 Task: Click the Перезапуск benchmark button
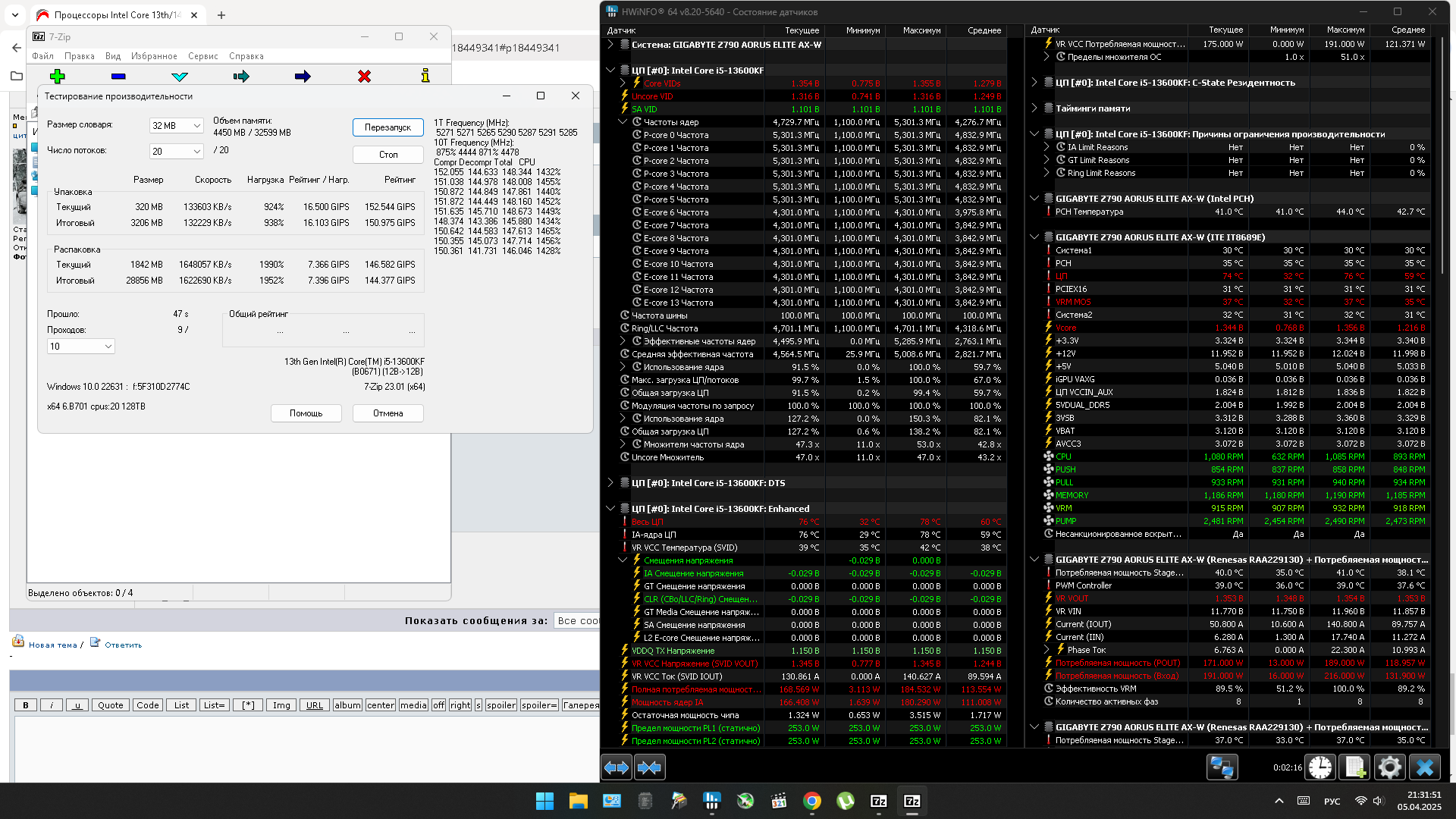(x=388, y=127)
